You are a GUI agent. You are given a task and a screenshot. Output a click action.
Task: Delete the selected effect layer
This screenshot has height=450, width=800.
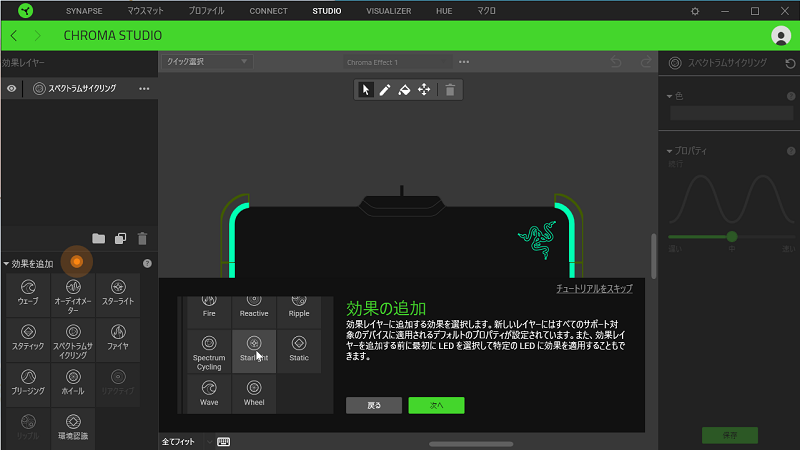click(142, 238)
